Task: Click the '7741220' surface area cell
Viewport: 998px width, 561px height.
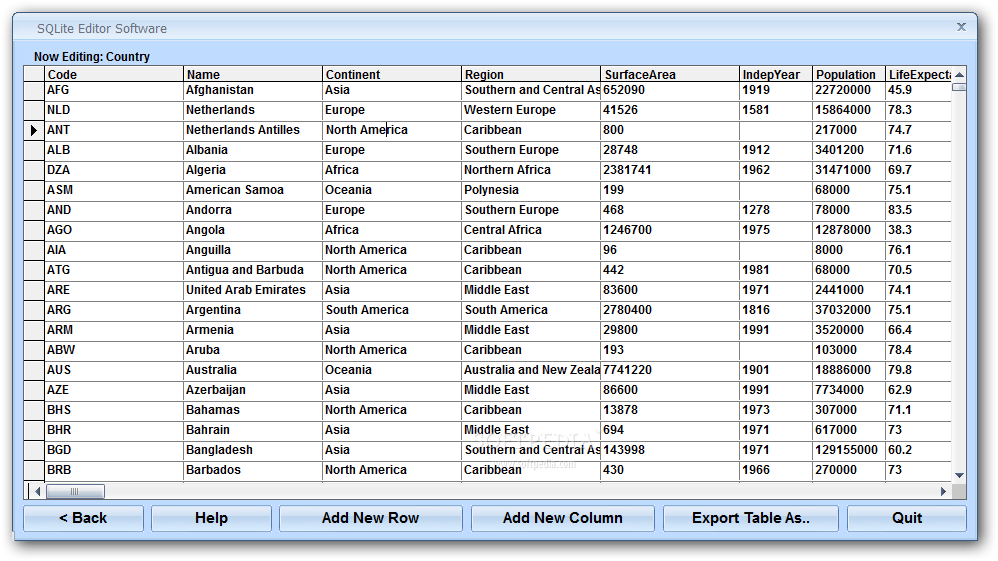Action: [670, 370]
